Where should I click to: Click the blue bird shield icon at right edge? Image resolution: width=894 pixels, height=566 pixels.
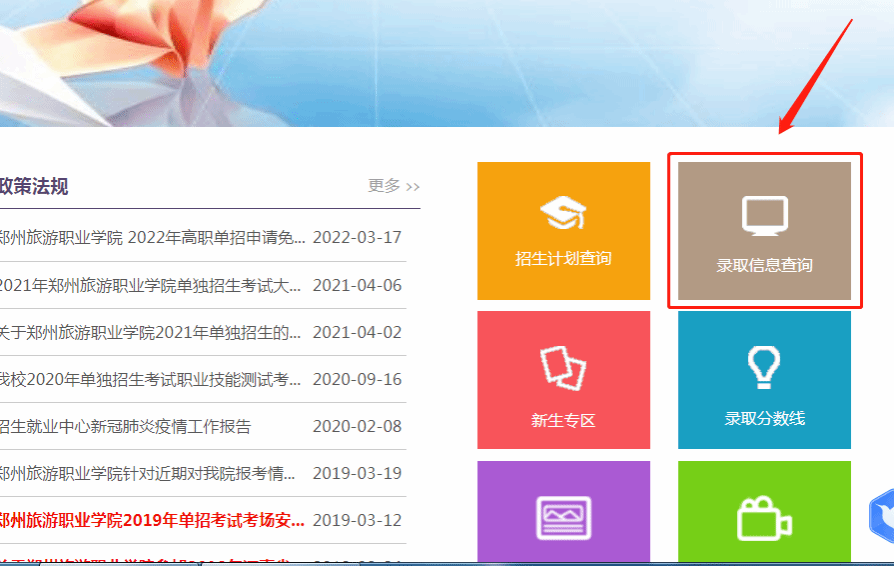point(882,517)
